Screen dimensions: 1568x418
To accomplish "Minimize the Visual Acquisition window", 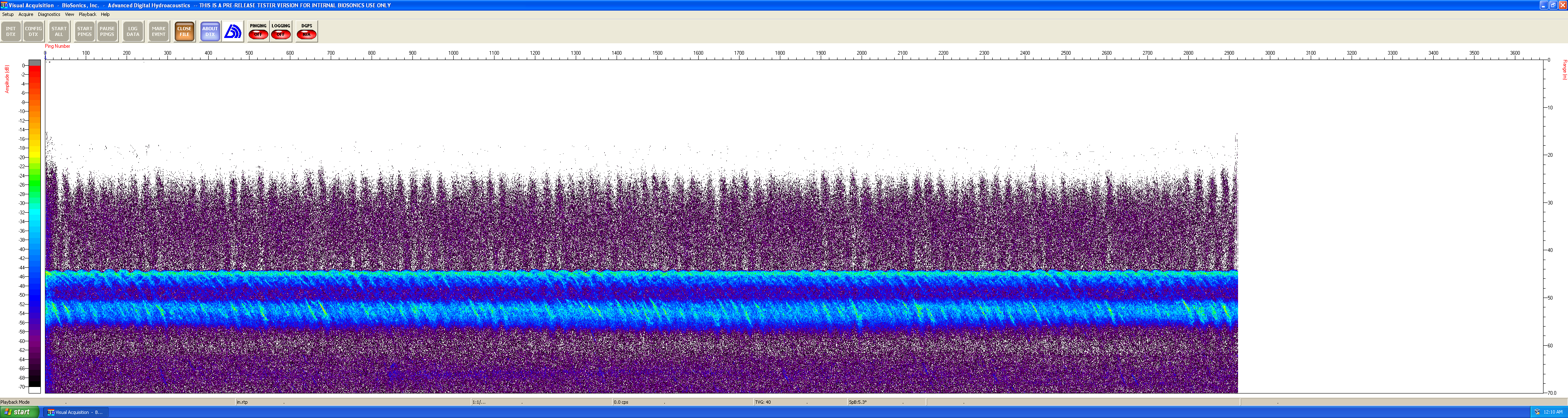I will [x=1543, y=5].
